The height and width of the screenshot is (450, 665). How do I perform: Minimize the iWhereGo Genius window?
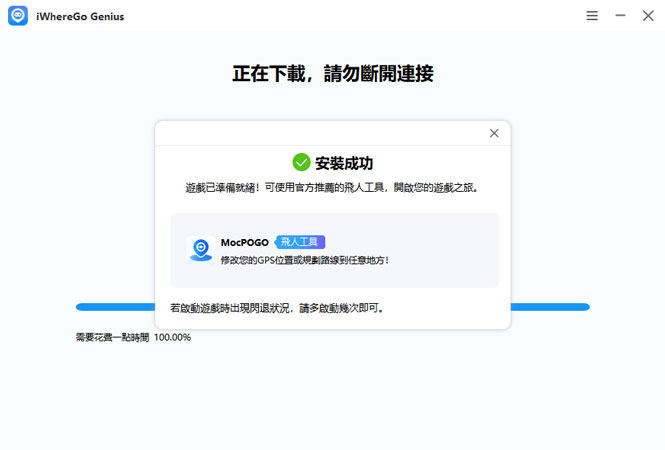point(620,16)
